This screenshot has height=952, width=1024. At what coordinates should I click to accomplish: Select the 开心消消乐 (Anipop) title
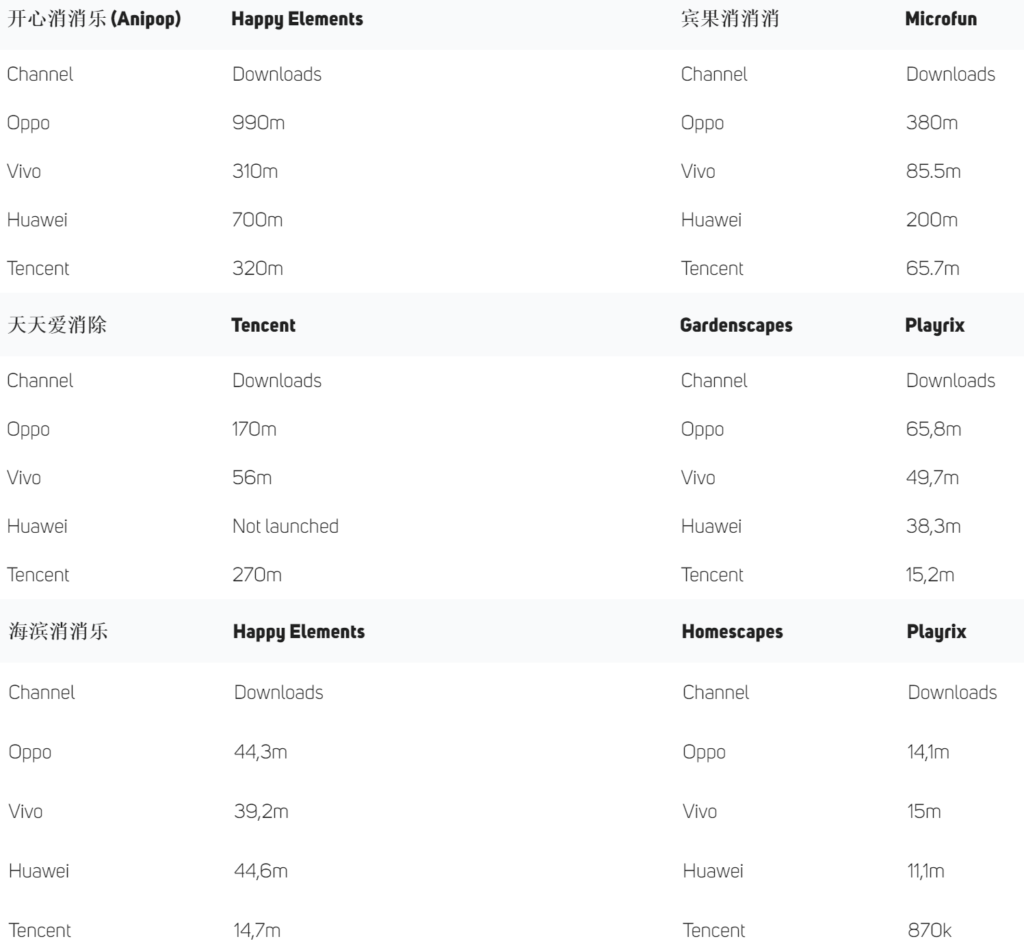(x=94, y=18)
